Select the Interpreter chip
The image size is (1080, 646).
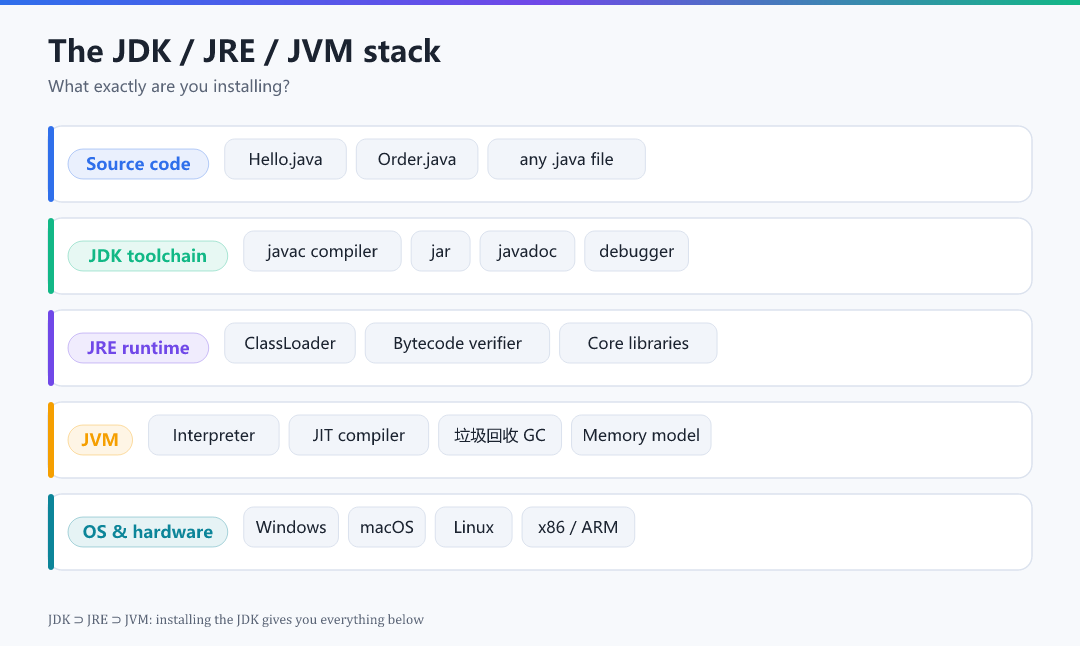[x=214, y=435]
